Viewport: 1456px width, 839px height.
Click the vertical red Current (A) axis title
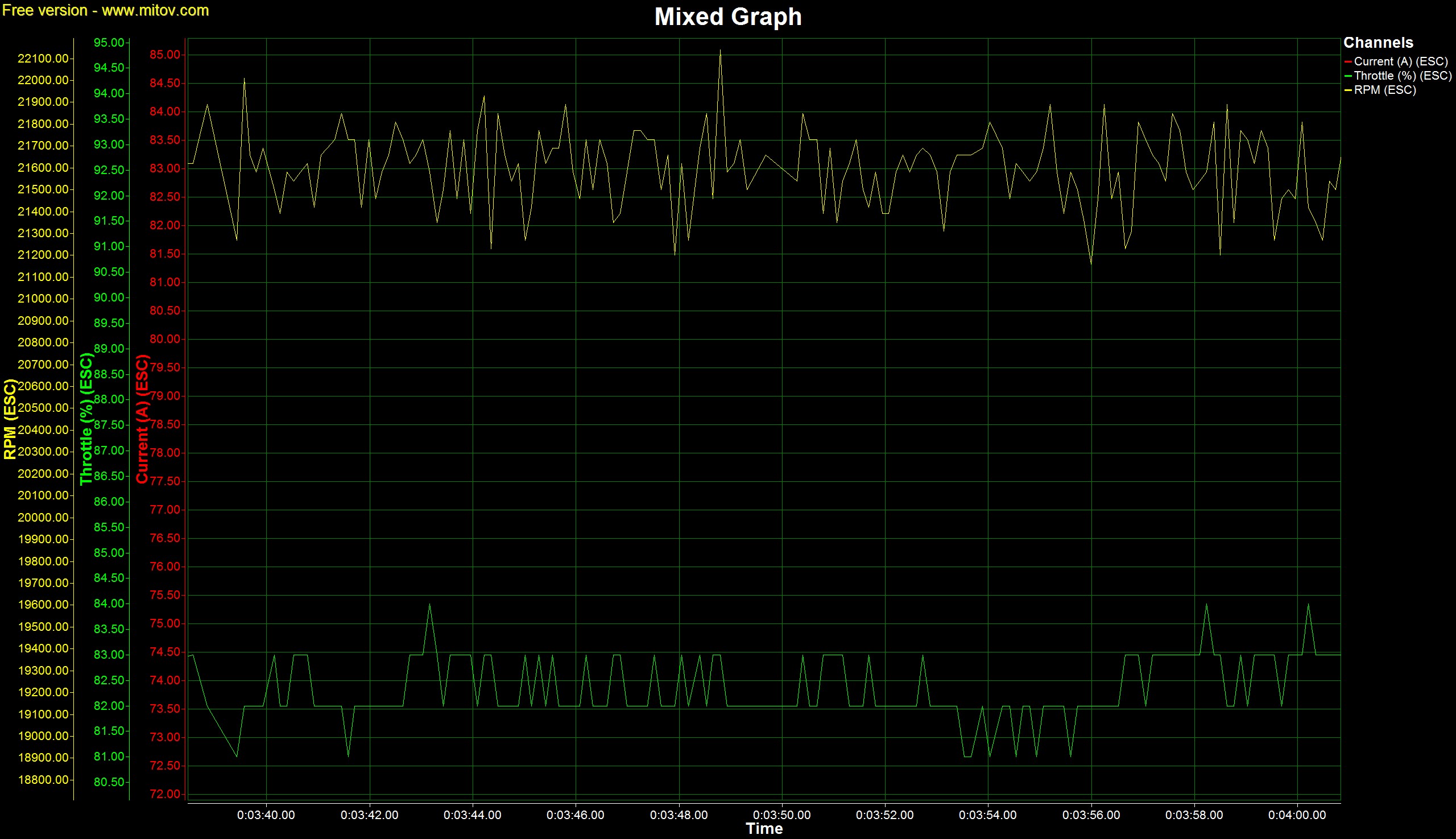pyautogui.click(x=142, y=419)
